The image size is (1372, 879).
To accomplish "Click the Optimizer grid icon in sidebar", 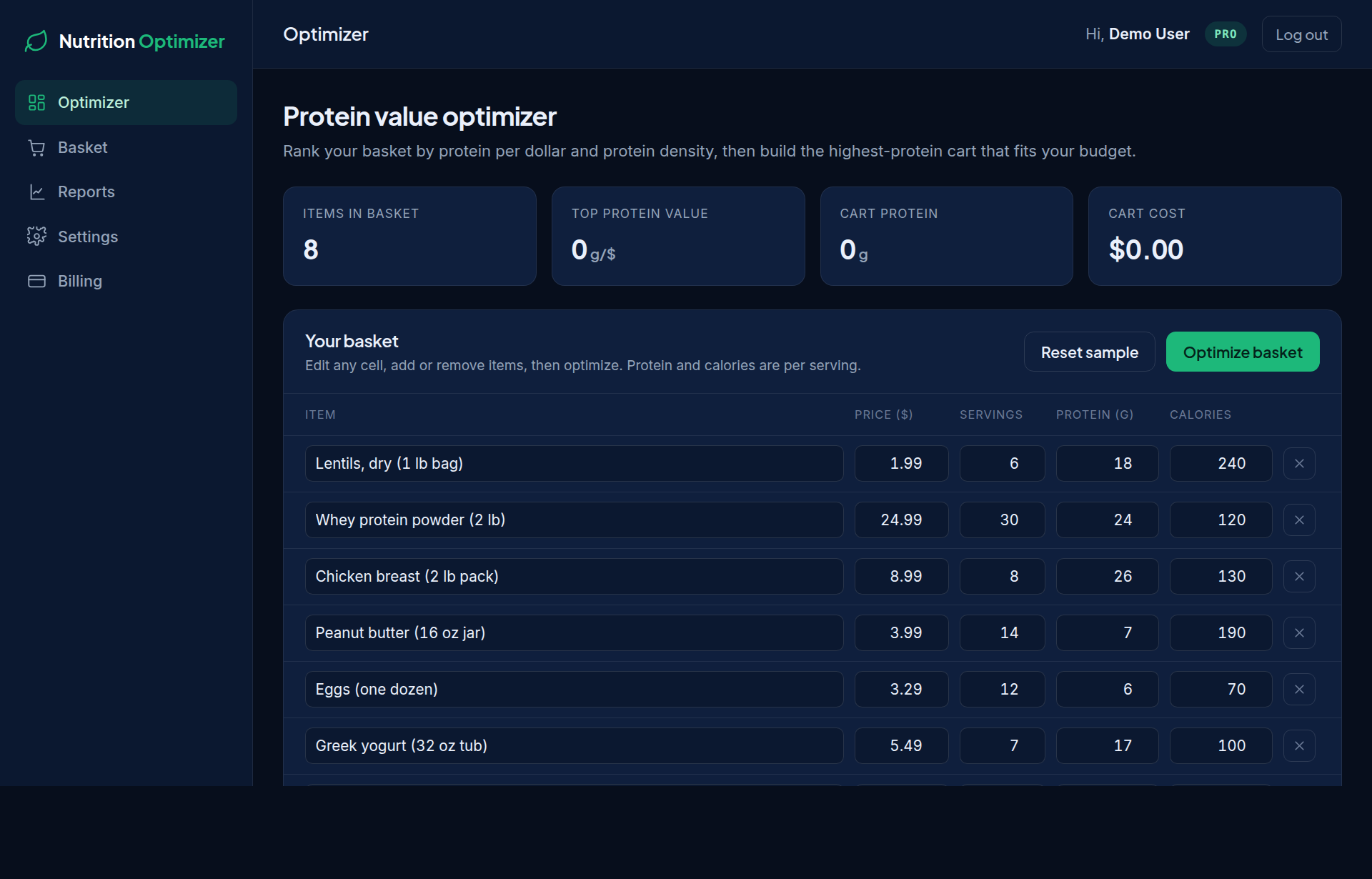I will 36,103.
